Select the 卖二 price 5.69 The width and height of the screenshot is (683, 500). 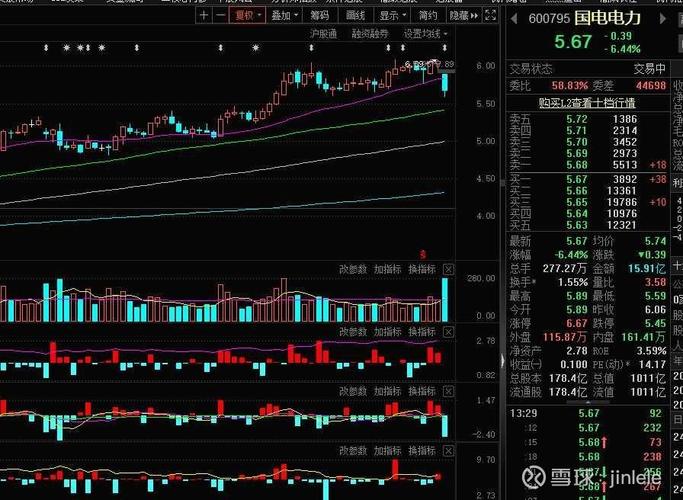(577, 153)
